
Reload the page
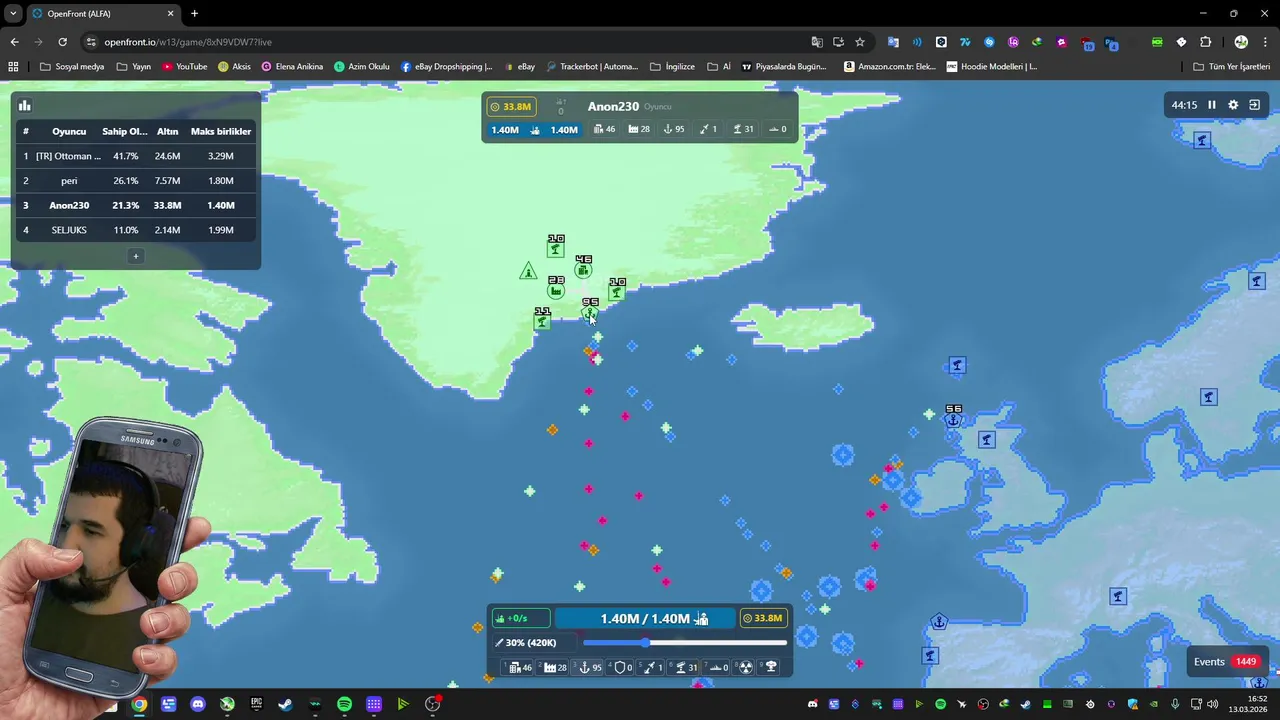[62, 42]
